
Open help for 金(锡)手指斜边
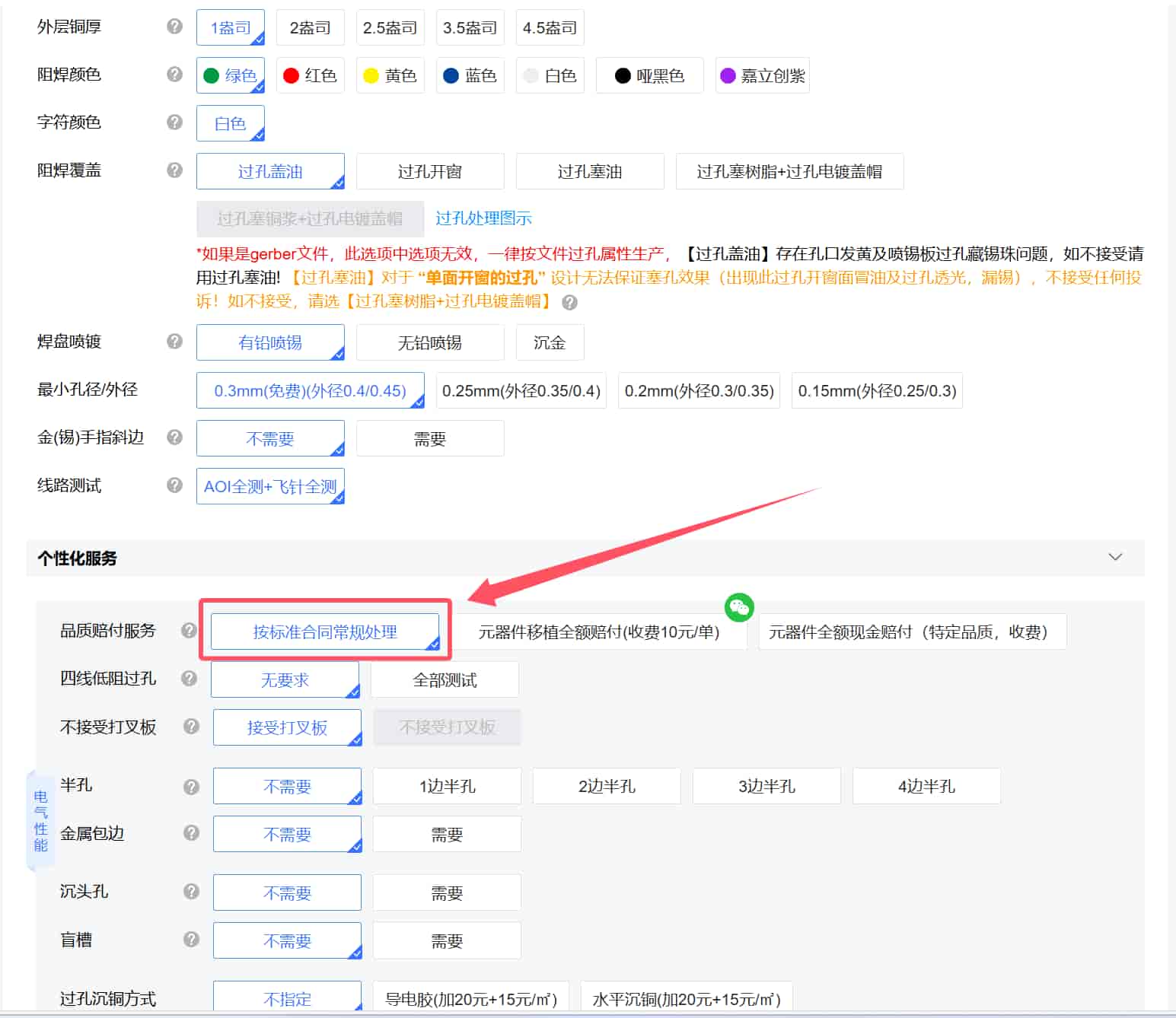tap(174, 437)
